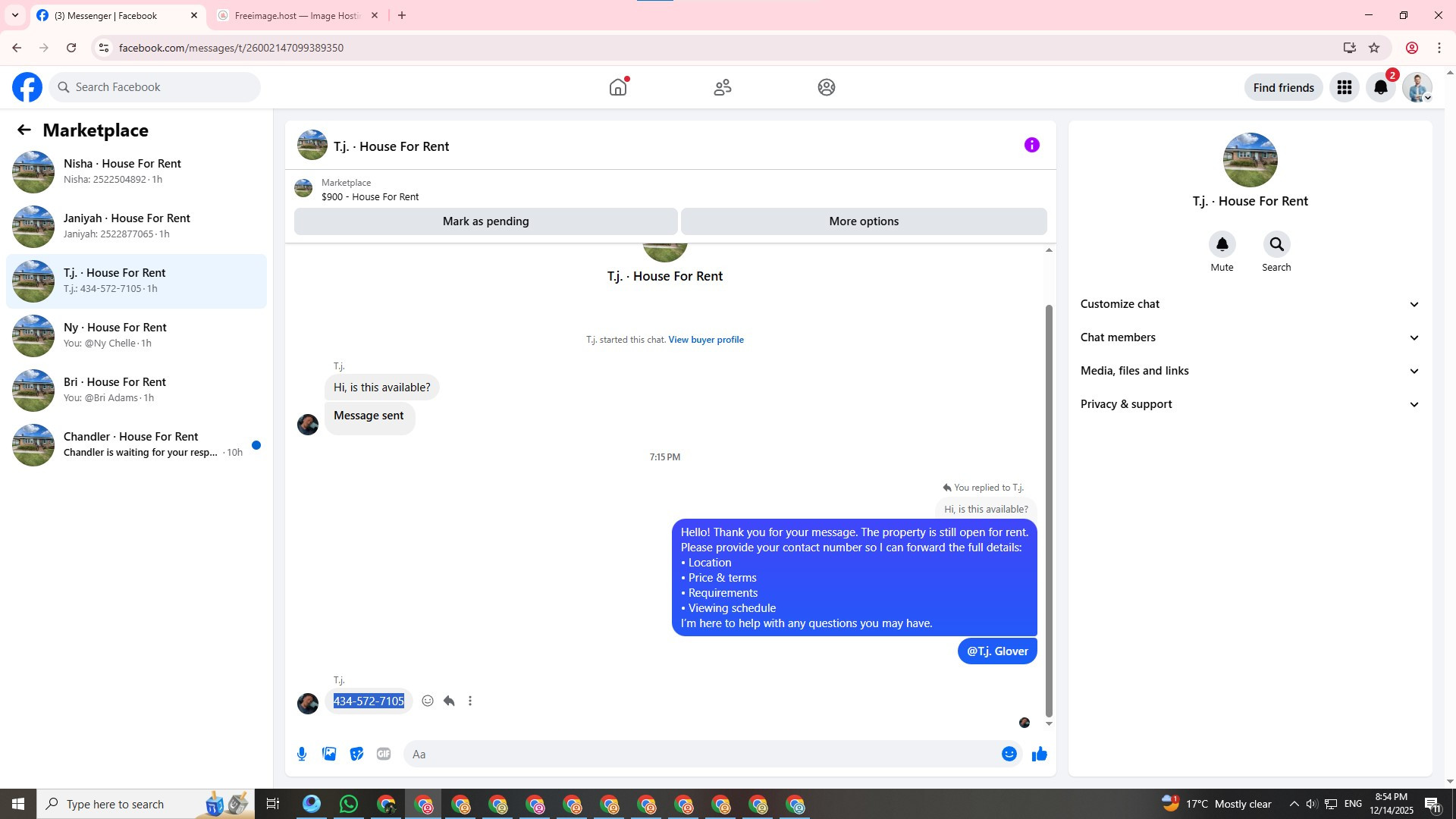Send a thumbs-up like
1456x819 pixels.
[1039, 754]
